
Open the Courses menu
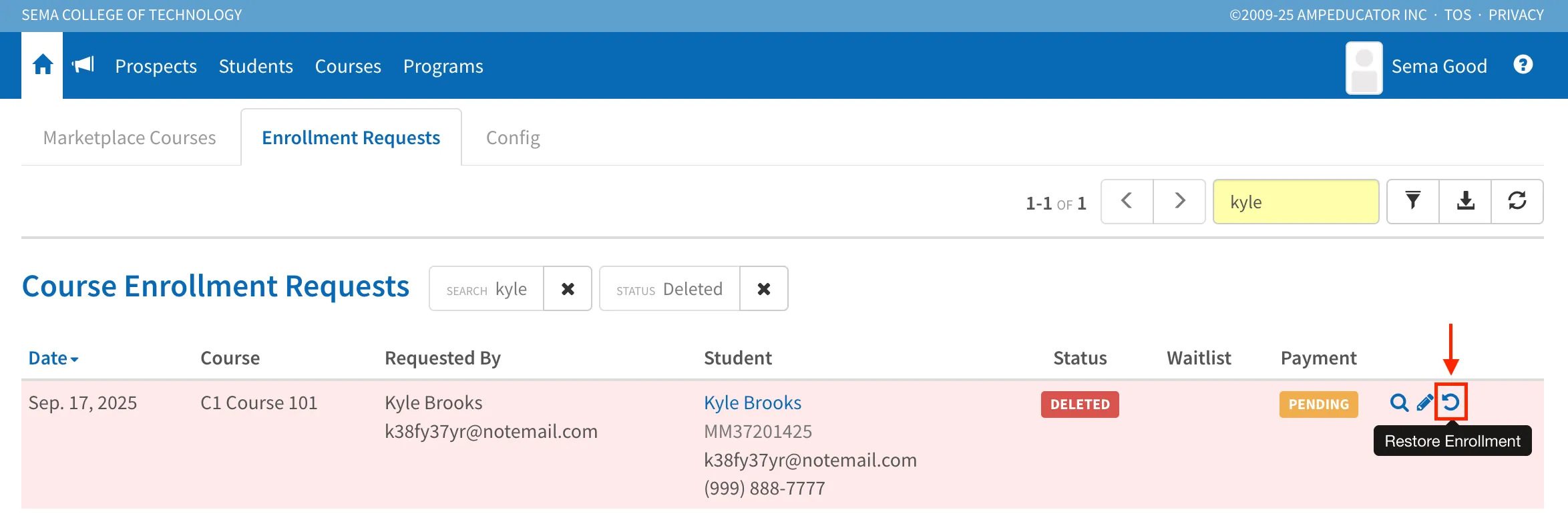pyautogui.click(x=348, y=66)
